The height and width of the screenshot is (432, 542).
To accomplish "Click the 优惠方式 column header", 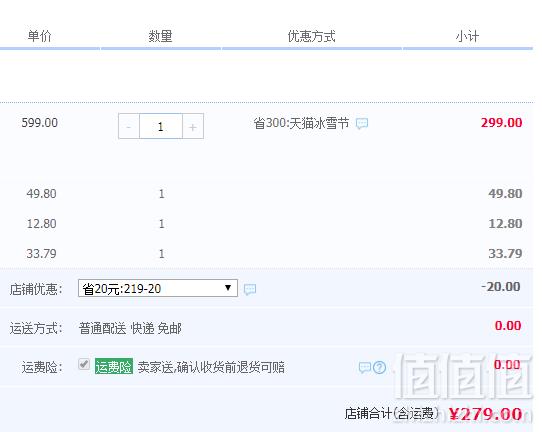I will (x=311, y=36).
